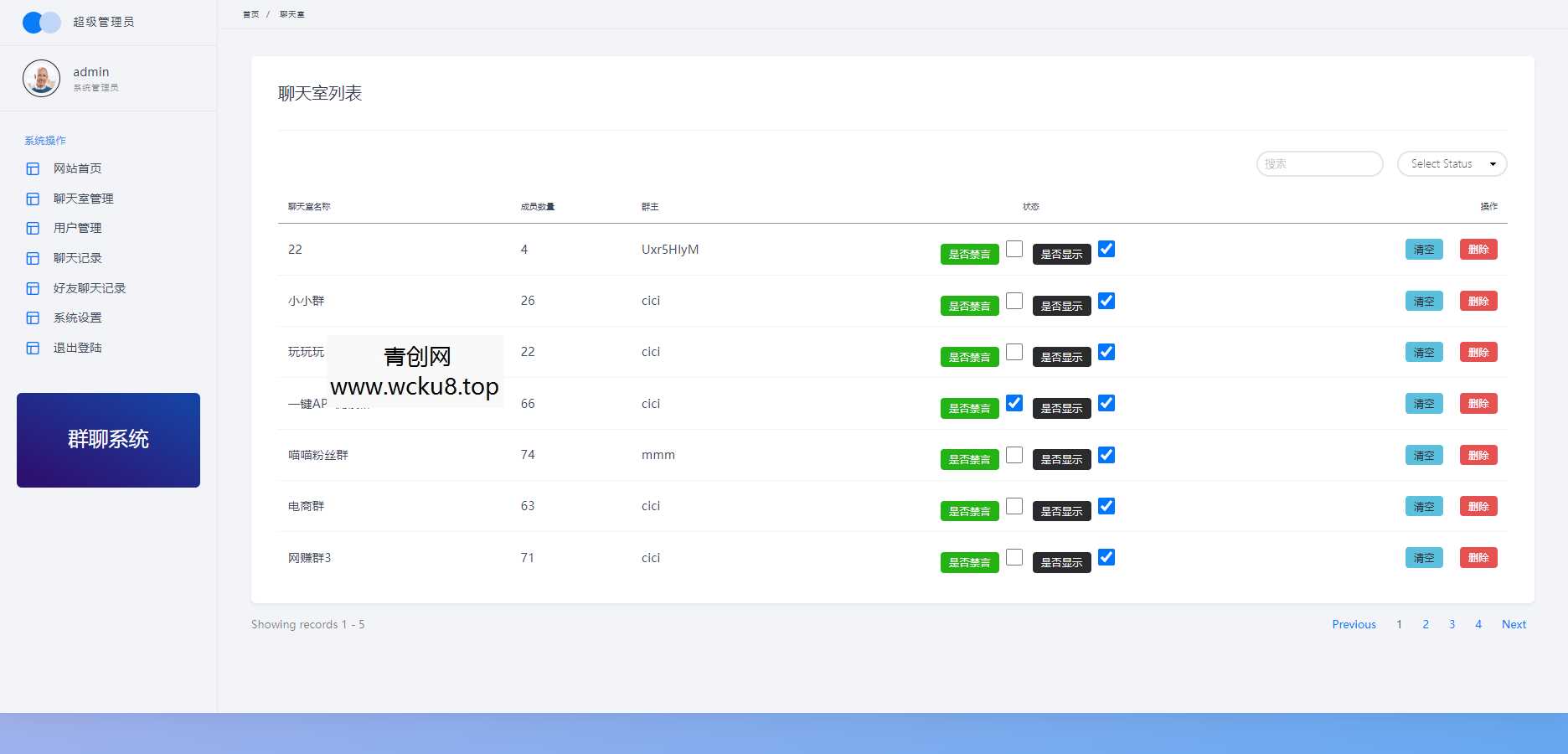Click the icon next to 用户管理

pyautogui.click(x=33, y=229)
